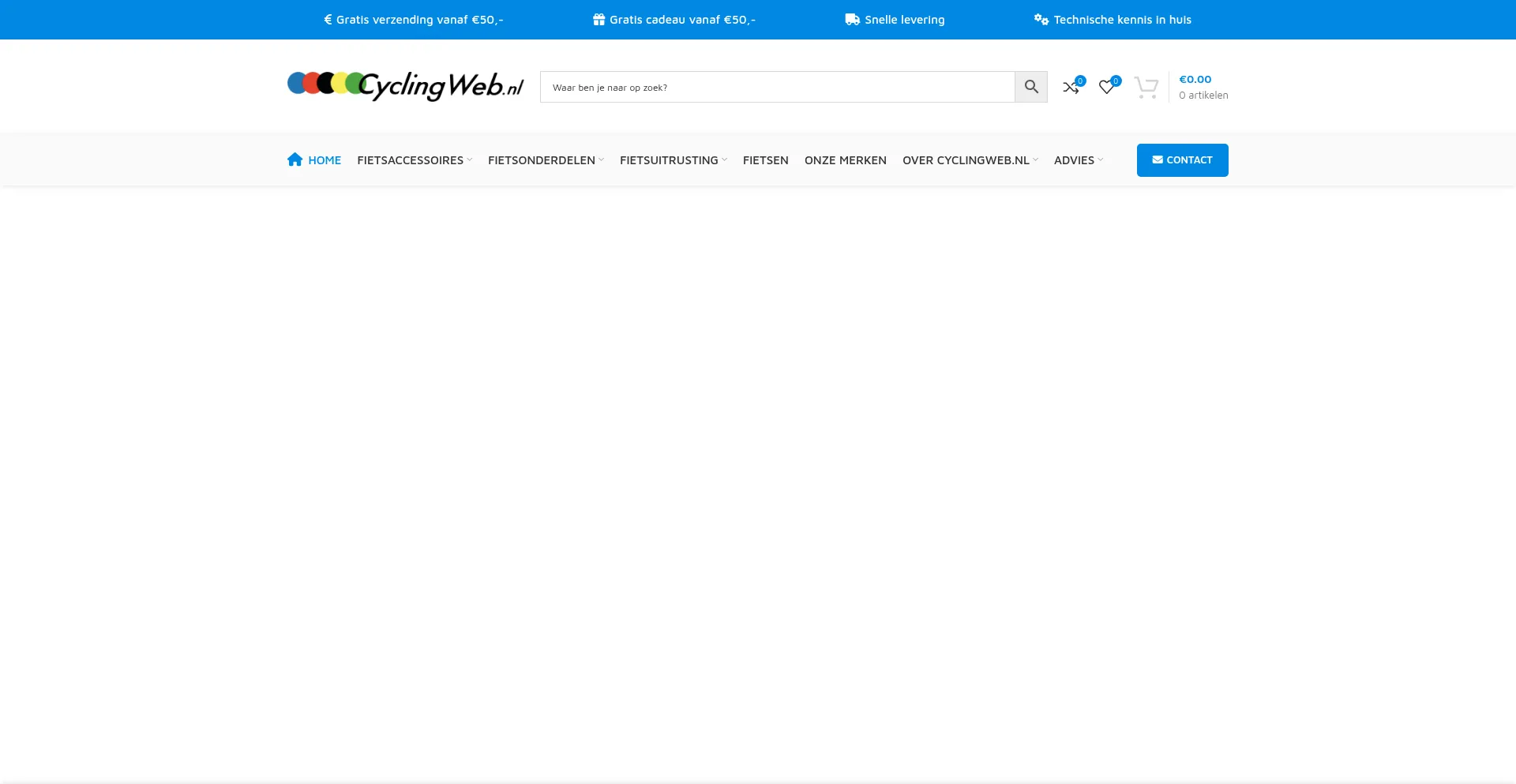Click the CyclingWeb.nl logo

[405, 86]
